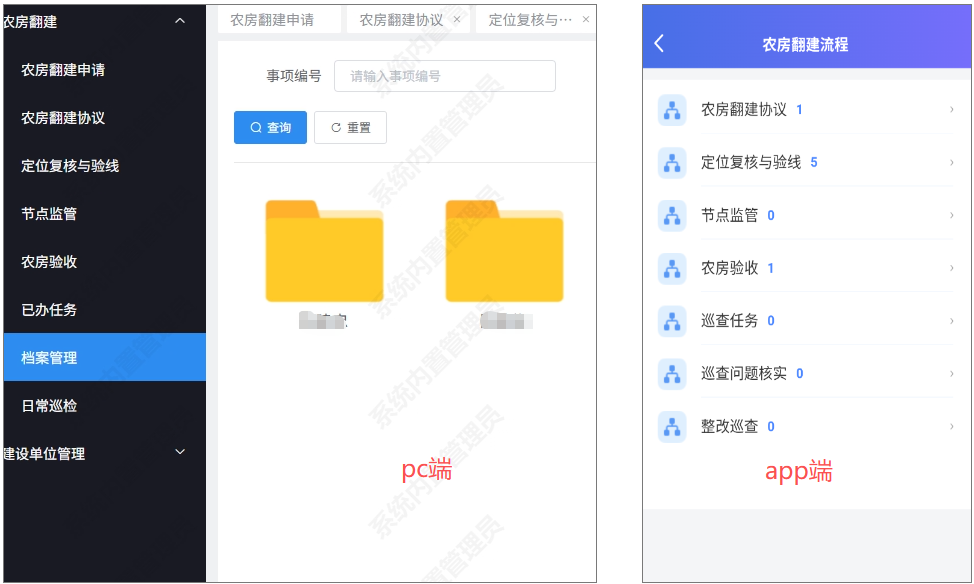974x584 pixels.
Task: Click the 事项编号 input field
Action: click(x=445, y=76)
